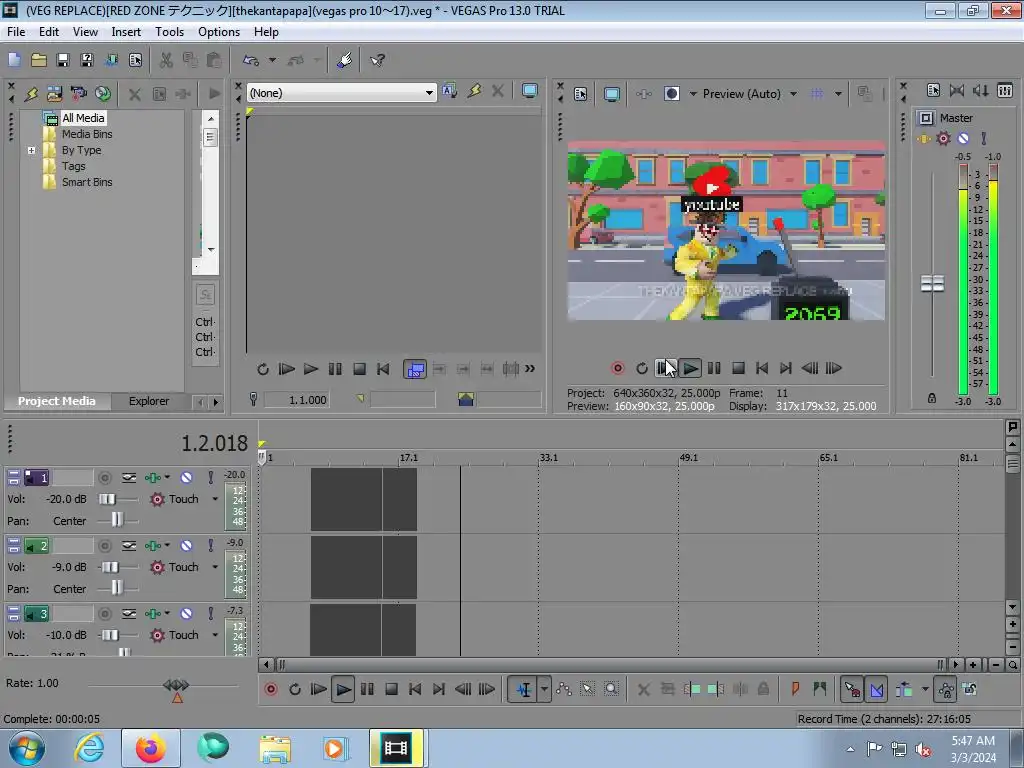
Task: Open the Project Video Properties icon in the preview
Action: click(581, 94)
